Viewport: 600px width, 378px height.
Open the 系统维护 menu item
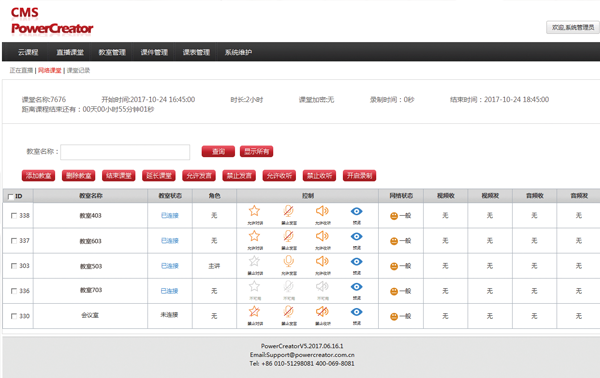[x=238, y=52]
